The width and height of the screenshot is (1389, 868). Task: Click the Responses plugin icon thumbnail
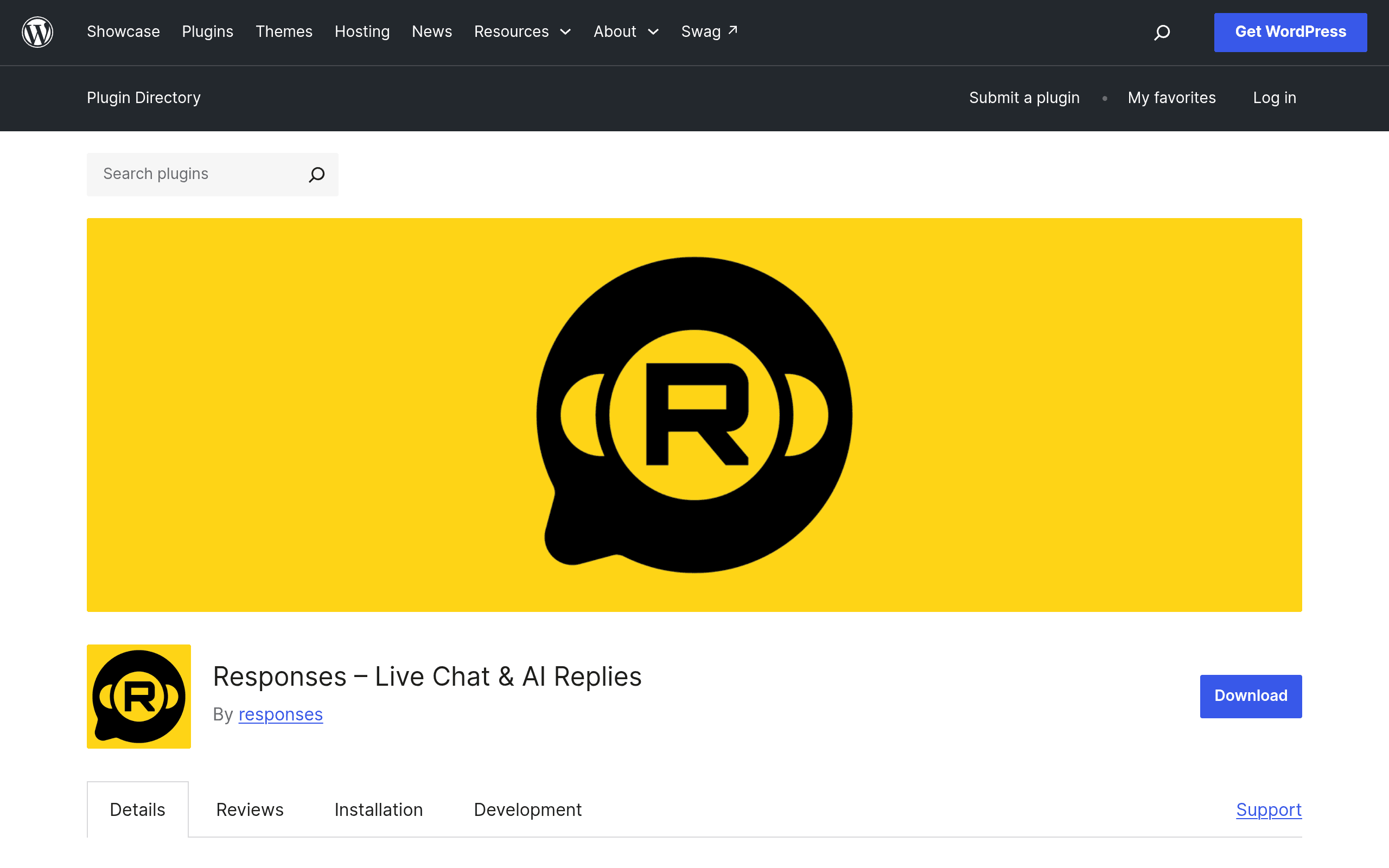pyautogui.click(x=139, y=696)
